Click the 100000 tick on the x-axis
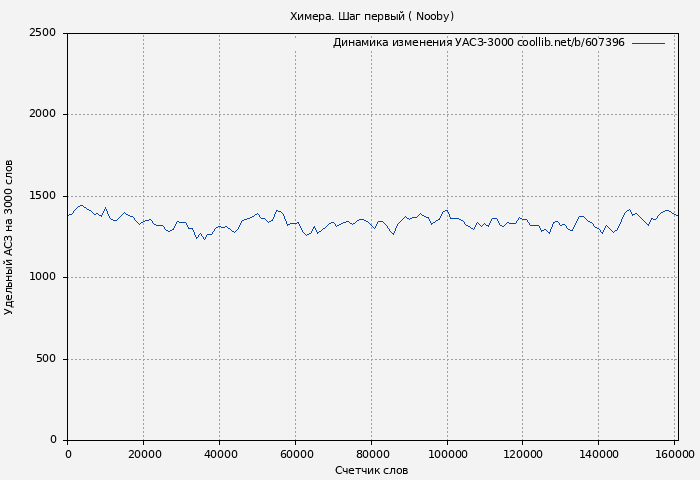 tap(446, 454)
